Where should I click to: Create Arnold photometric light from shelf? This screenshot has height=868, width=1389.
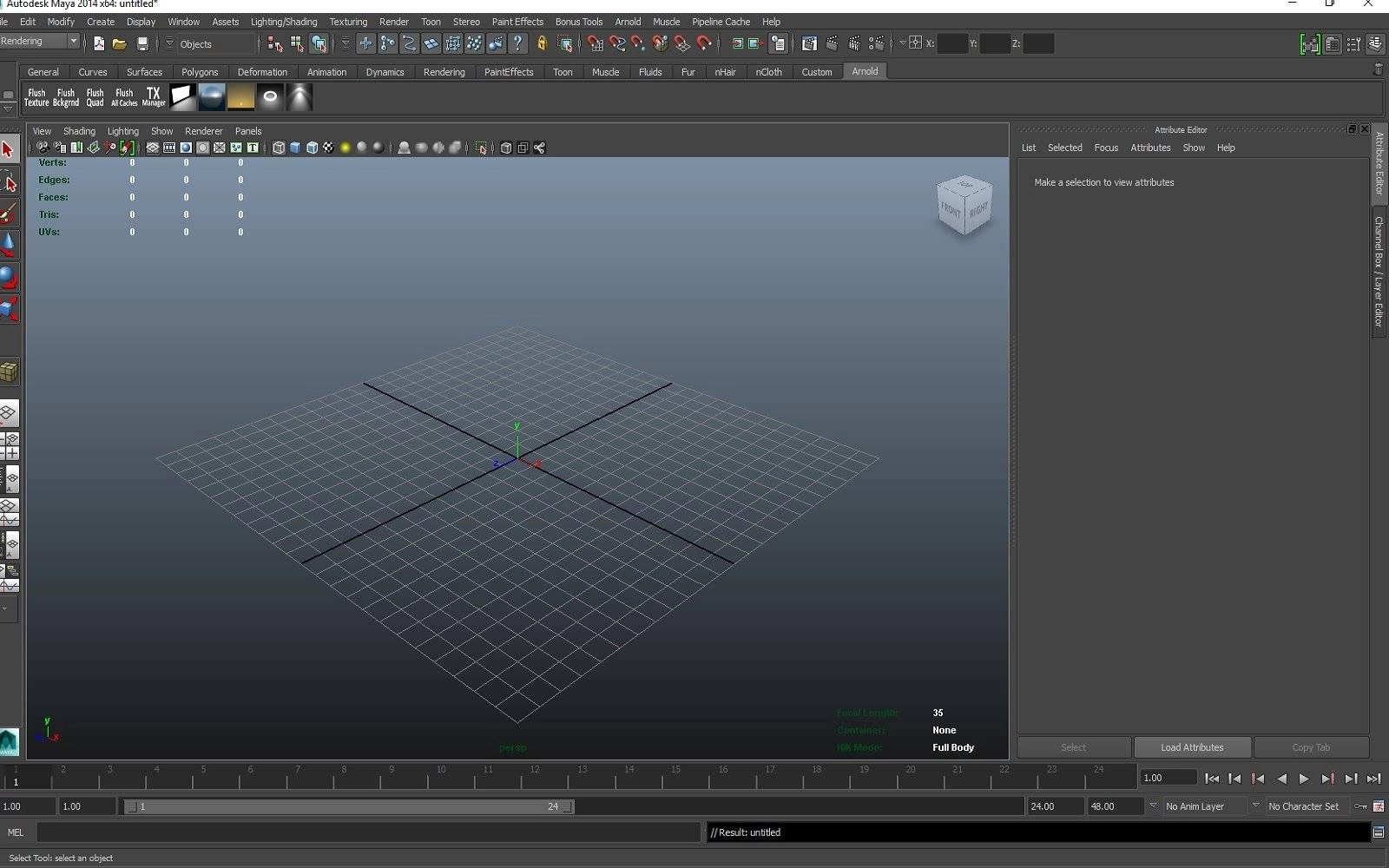coord(300,97)
